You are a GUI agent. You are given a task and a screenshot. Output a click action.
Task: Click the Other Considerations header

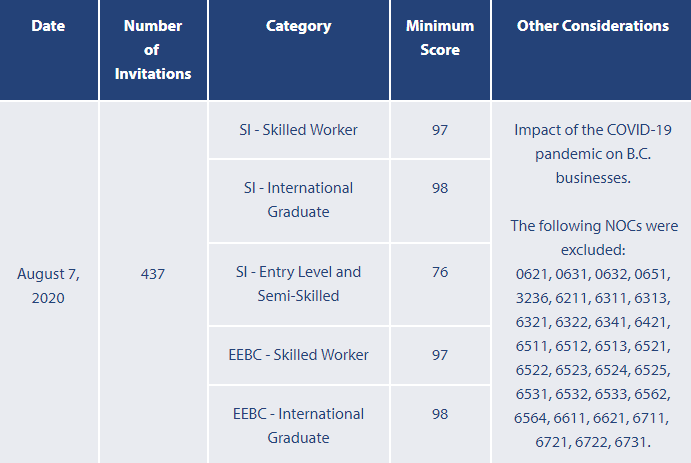592,26
